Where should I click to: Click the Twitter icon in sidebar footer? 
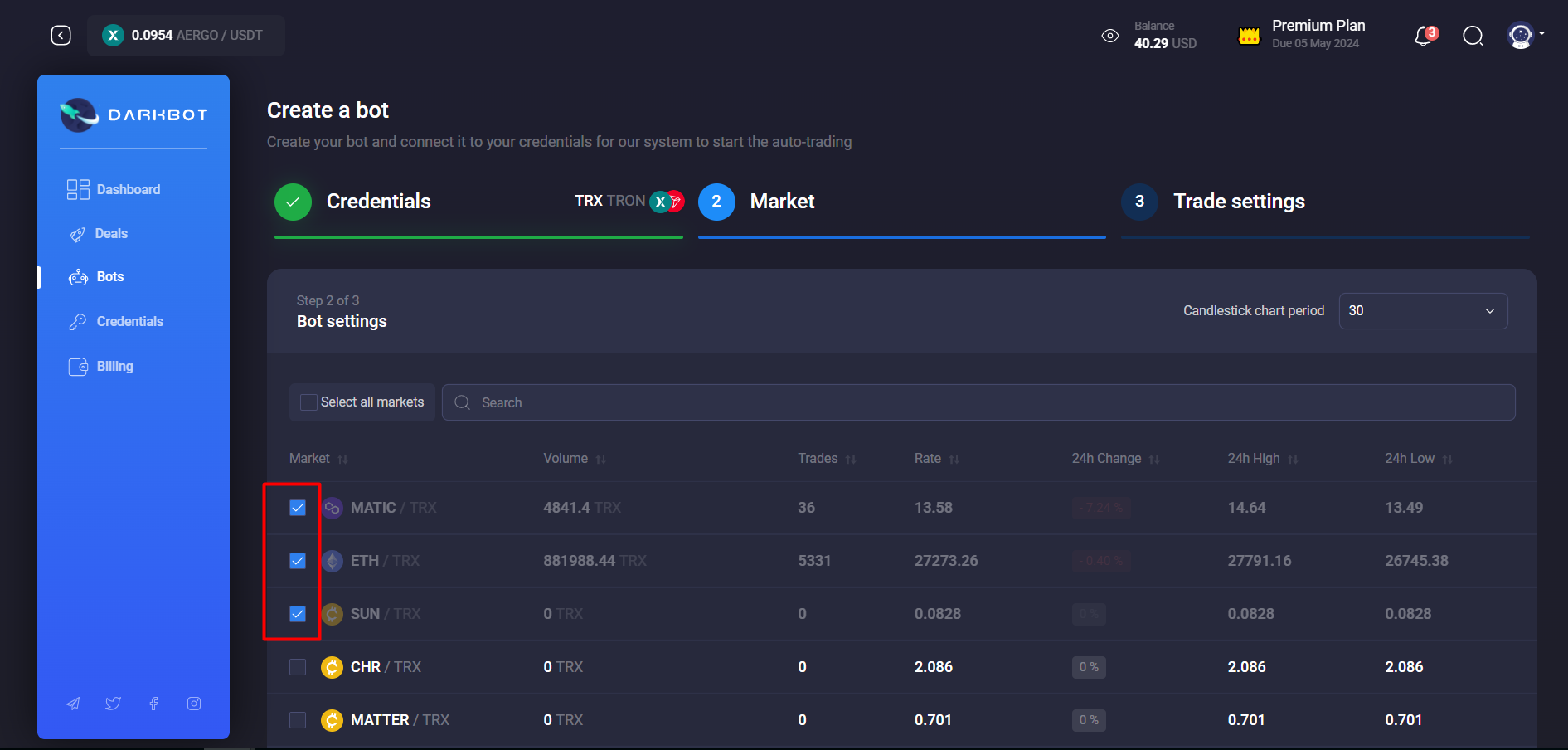[113, 703]
